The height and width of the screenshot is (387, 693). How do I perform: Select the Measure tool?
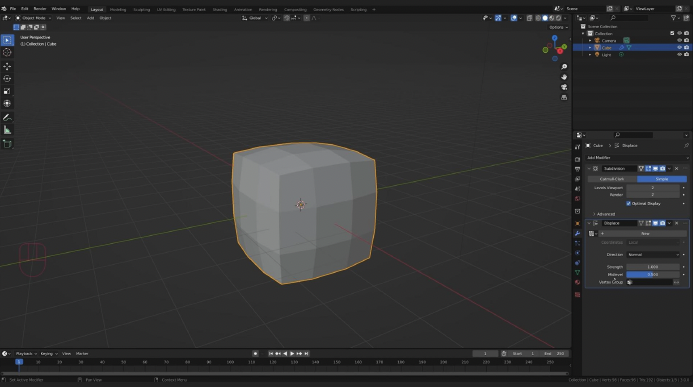[7, 130]
